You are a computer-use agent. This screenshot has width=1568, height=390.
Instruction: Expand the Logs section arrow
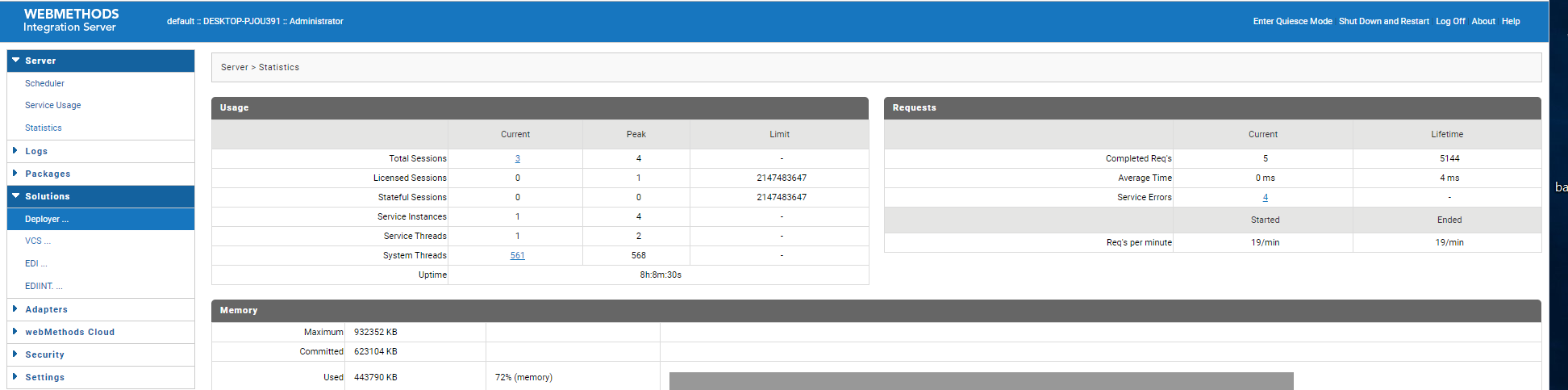(15, 150)
